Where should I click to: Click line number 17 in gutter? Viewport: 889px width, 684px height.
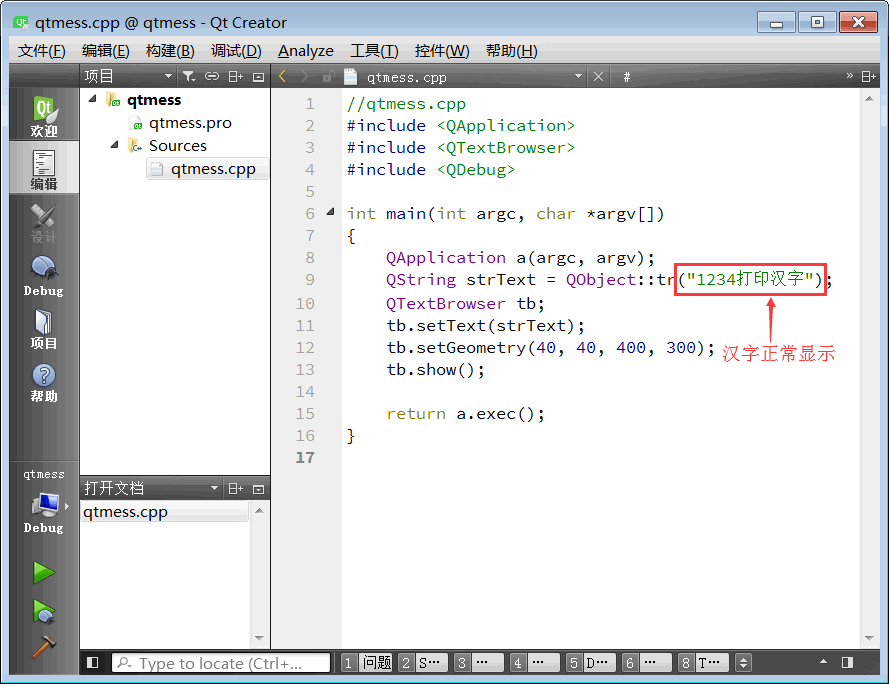coord(305,457)
